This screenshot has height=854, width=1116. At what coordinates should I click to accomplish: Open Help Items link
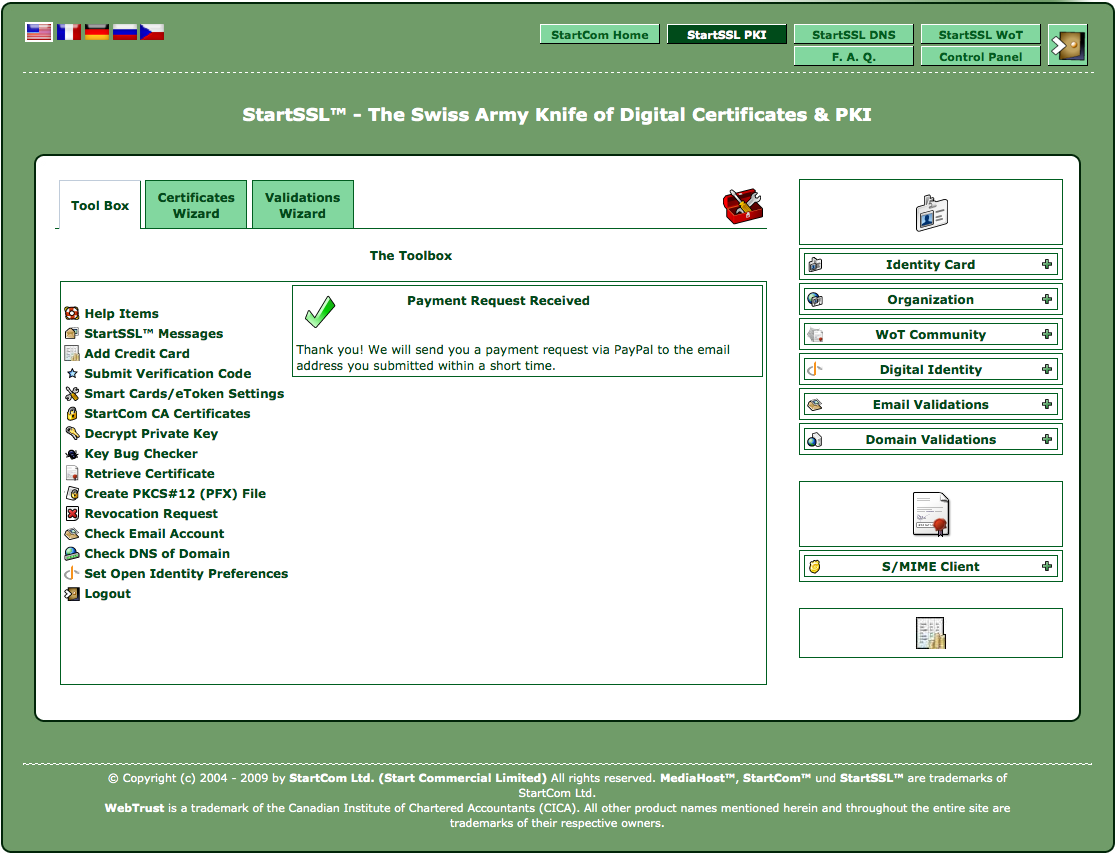(x=122, y=313)
